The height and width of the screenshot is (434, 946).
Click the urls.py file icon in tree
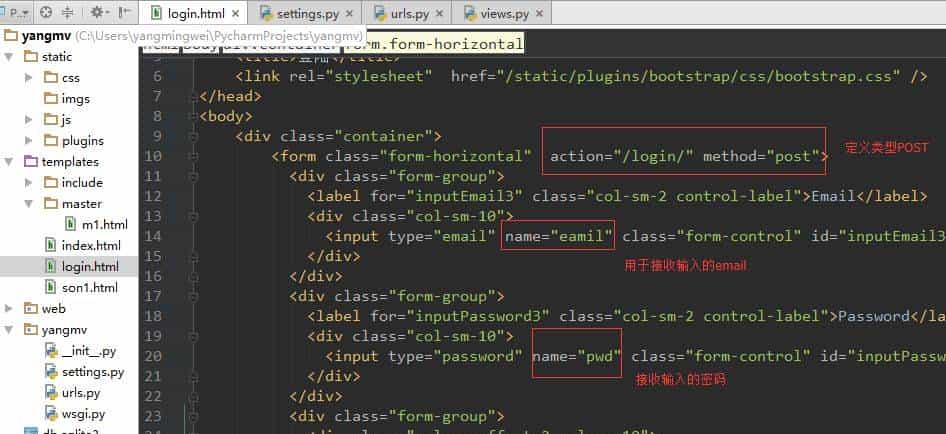tap(52, 393)
